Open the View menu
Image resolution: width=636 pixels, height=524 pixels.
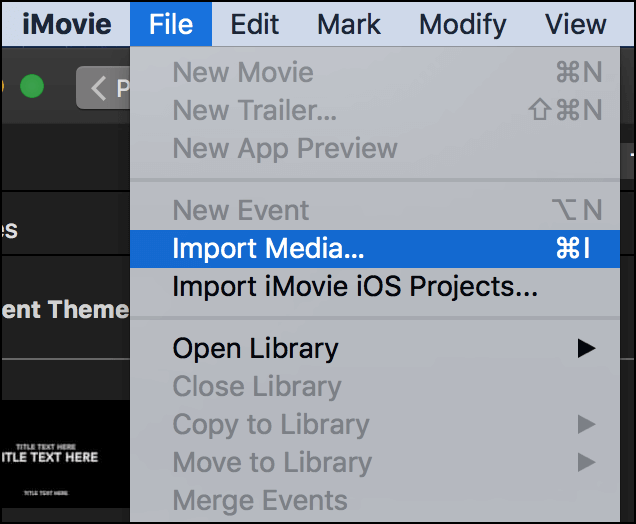[x=575, y=23]
